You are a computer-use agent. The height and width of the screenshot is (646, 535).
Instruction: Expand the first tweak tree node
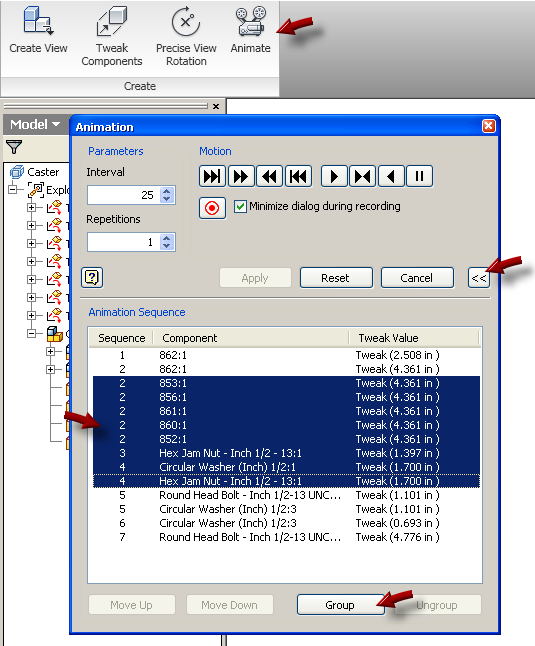31,207
